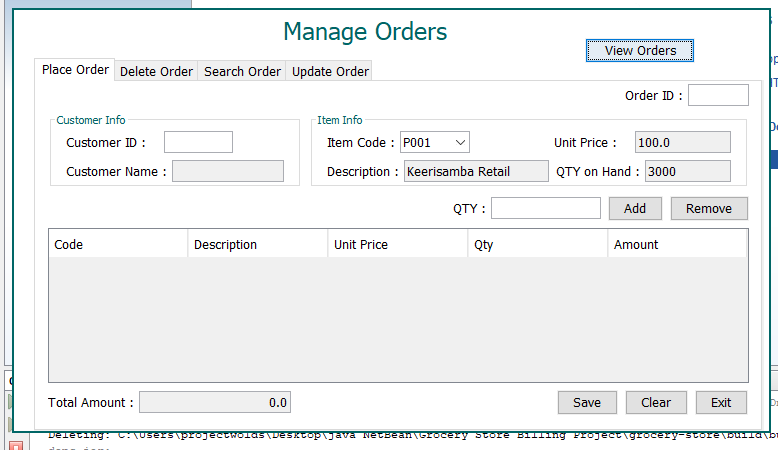This screenshot has width=778, height=450.
Task: Save the current order
Action: click(587, 402)
